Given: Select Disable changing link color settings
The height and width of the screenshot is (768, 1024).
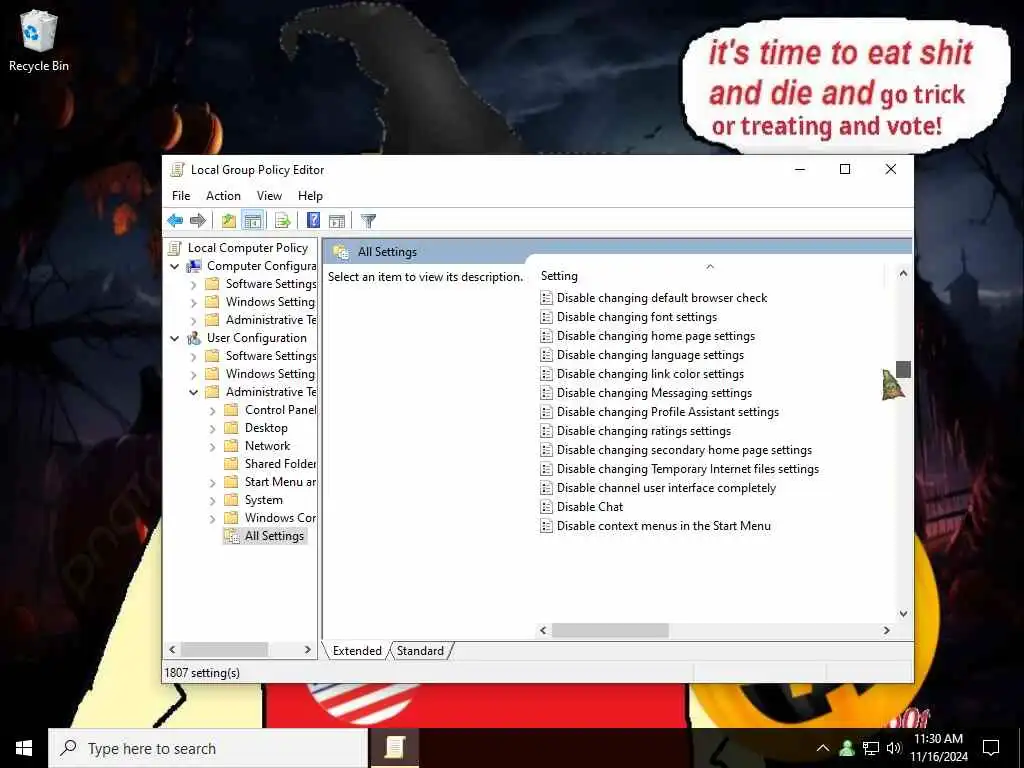Looking at the screenshot, I should click(x=650, y=374).
